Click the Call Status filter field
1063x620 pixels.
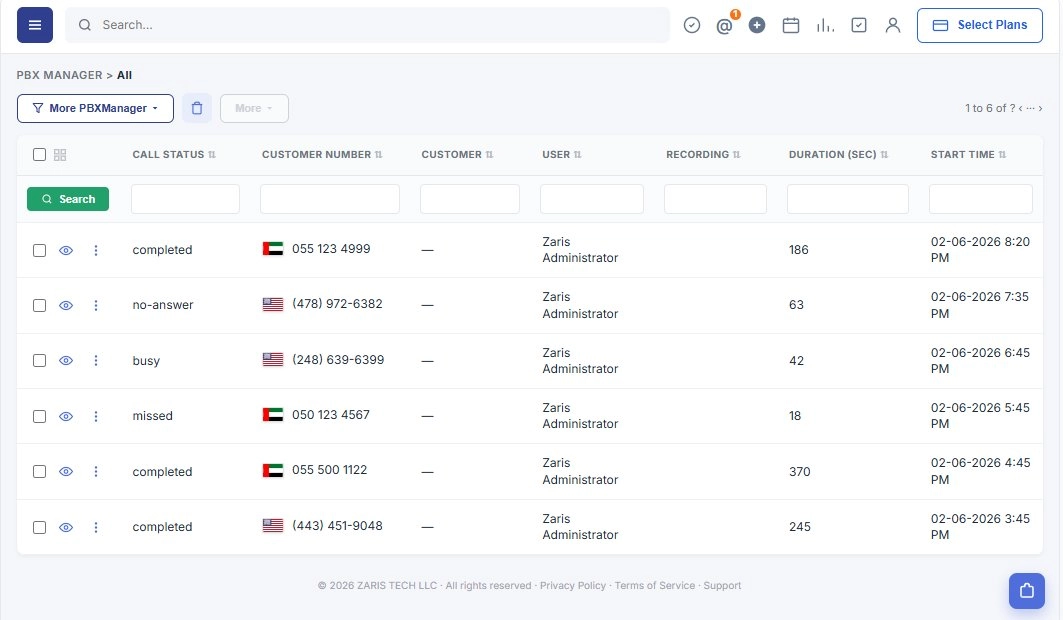185,199
